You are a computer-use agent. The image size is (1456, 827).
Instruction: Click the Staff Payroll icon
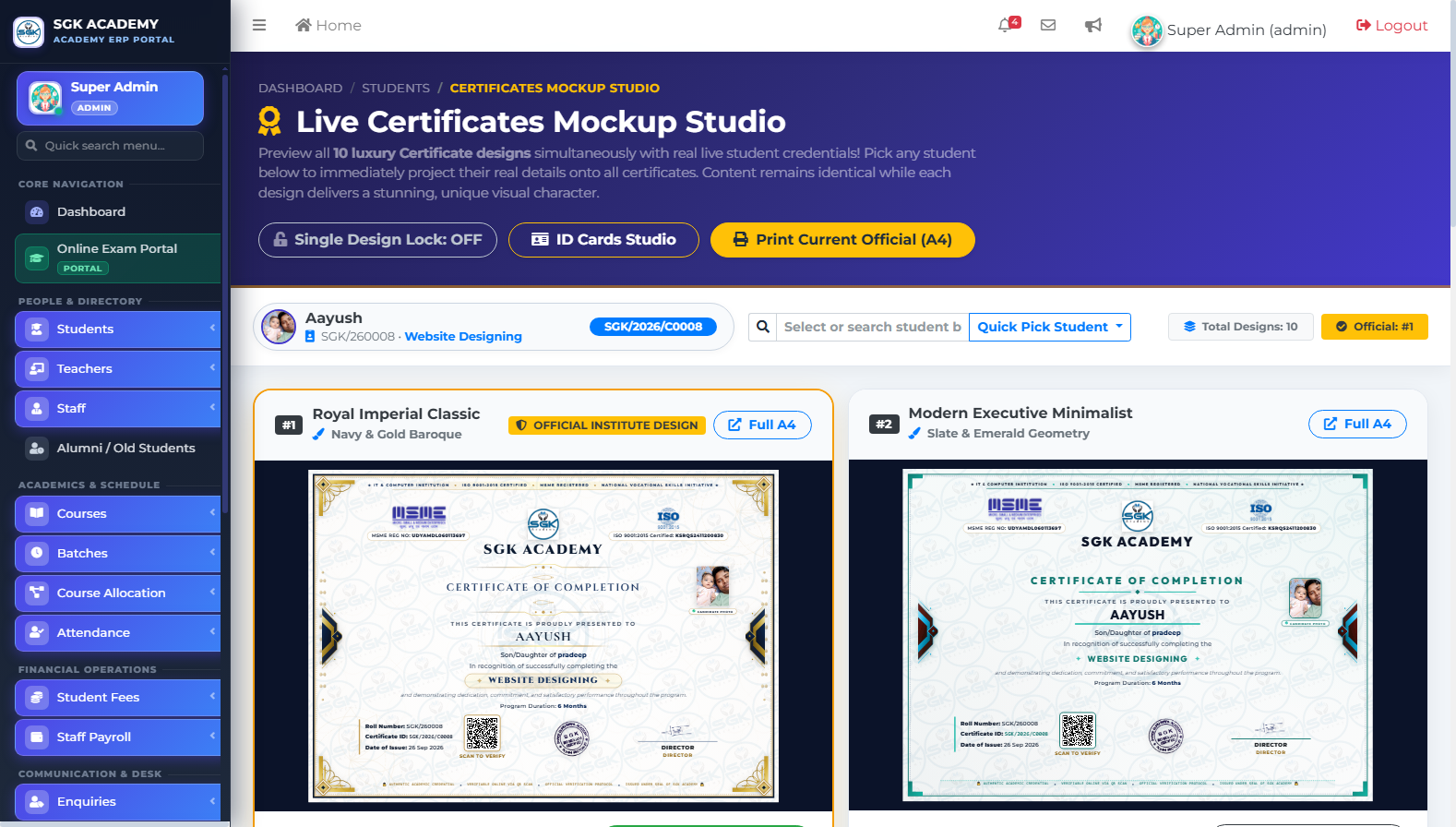(x=37, y=737)
